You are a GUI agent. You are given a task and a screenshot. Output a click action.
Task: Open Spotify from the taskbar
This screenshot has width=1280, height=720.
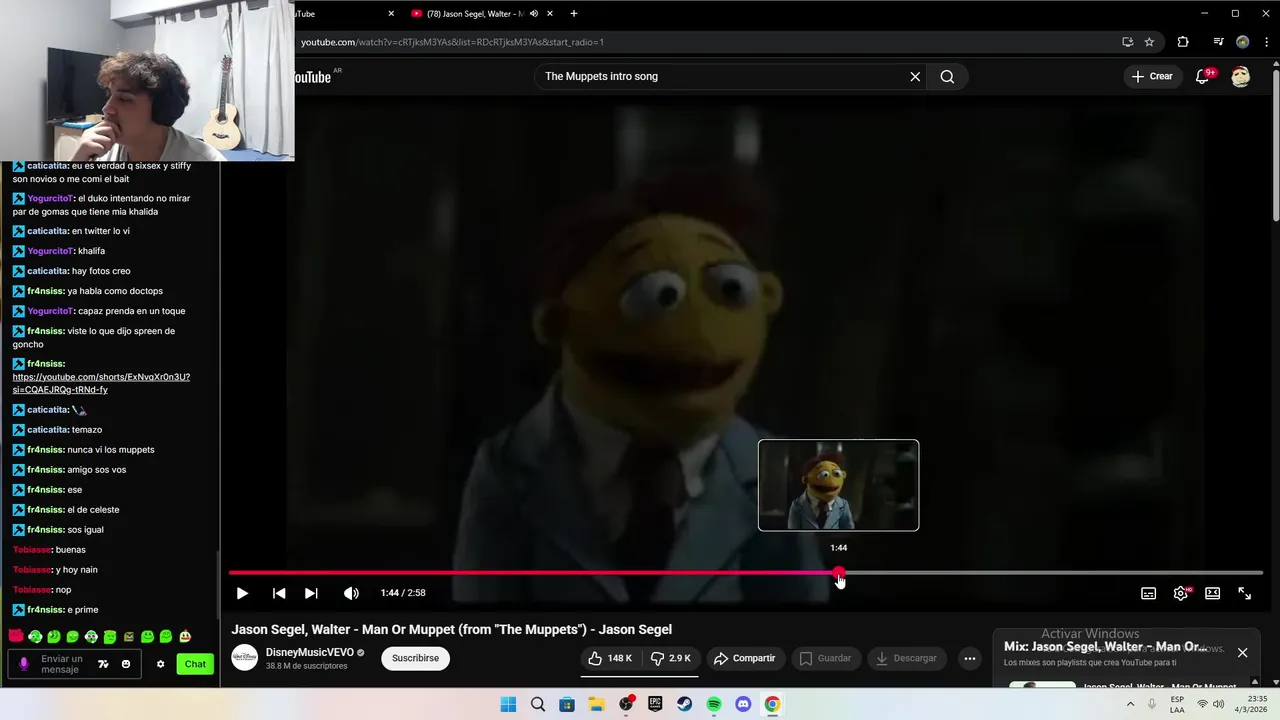[x=714, y=704]
